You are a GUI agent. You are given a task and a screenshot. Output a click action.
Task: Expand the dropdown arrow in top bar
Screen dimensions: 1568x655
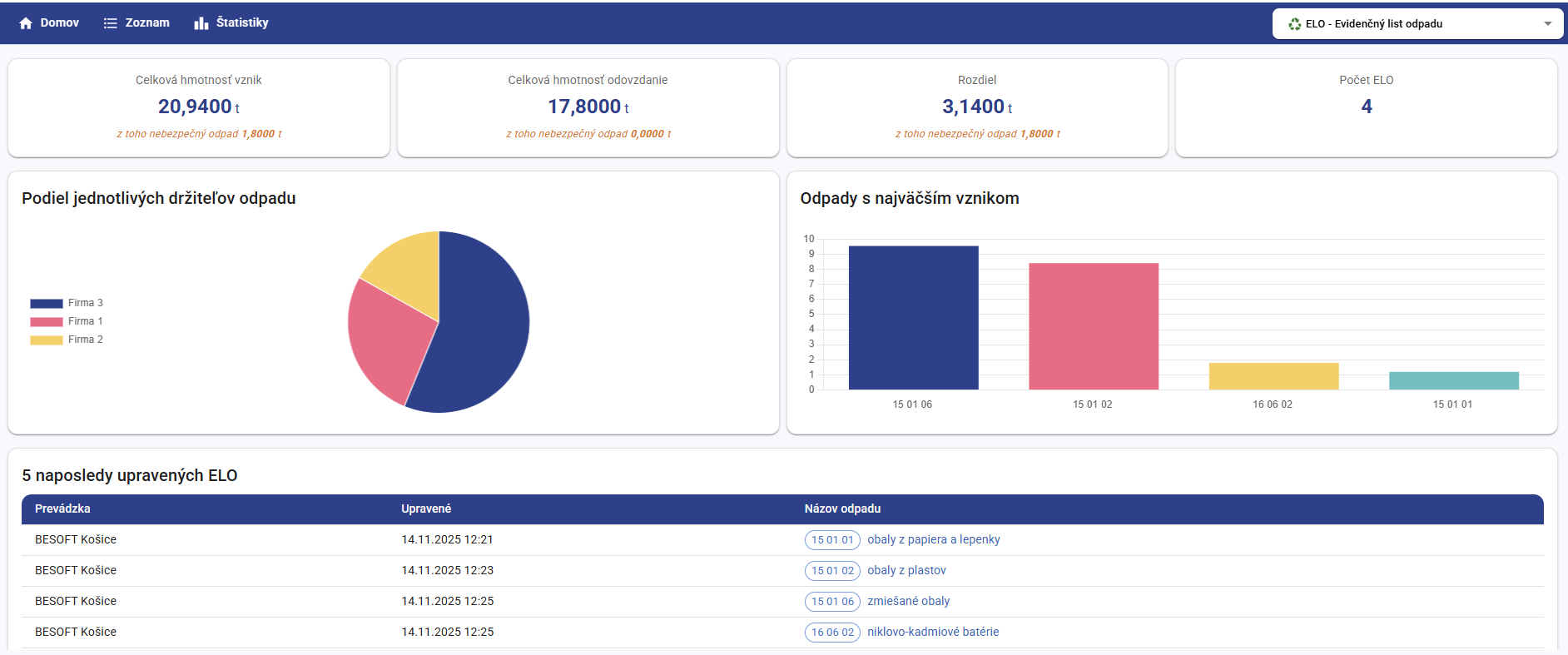pyautogui.click(x=1547, y=24)
